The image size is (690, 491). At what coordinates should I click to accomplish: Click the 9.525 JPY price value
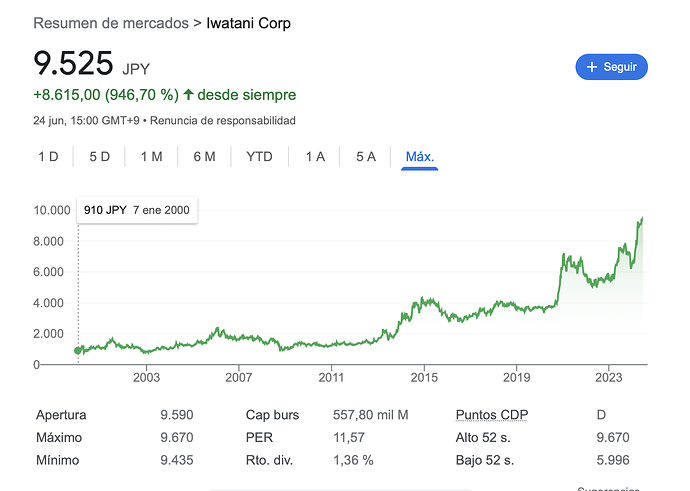pyautogui.click(x=74, y=64)
